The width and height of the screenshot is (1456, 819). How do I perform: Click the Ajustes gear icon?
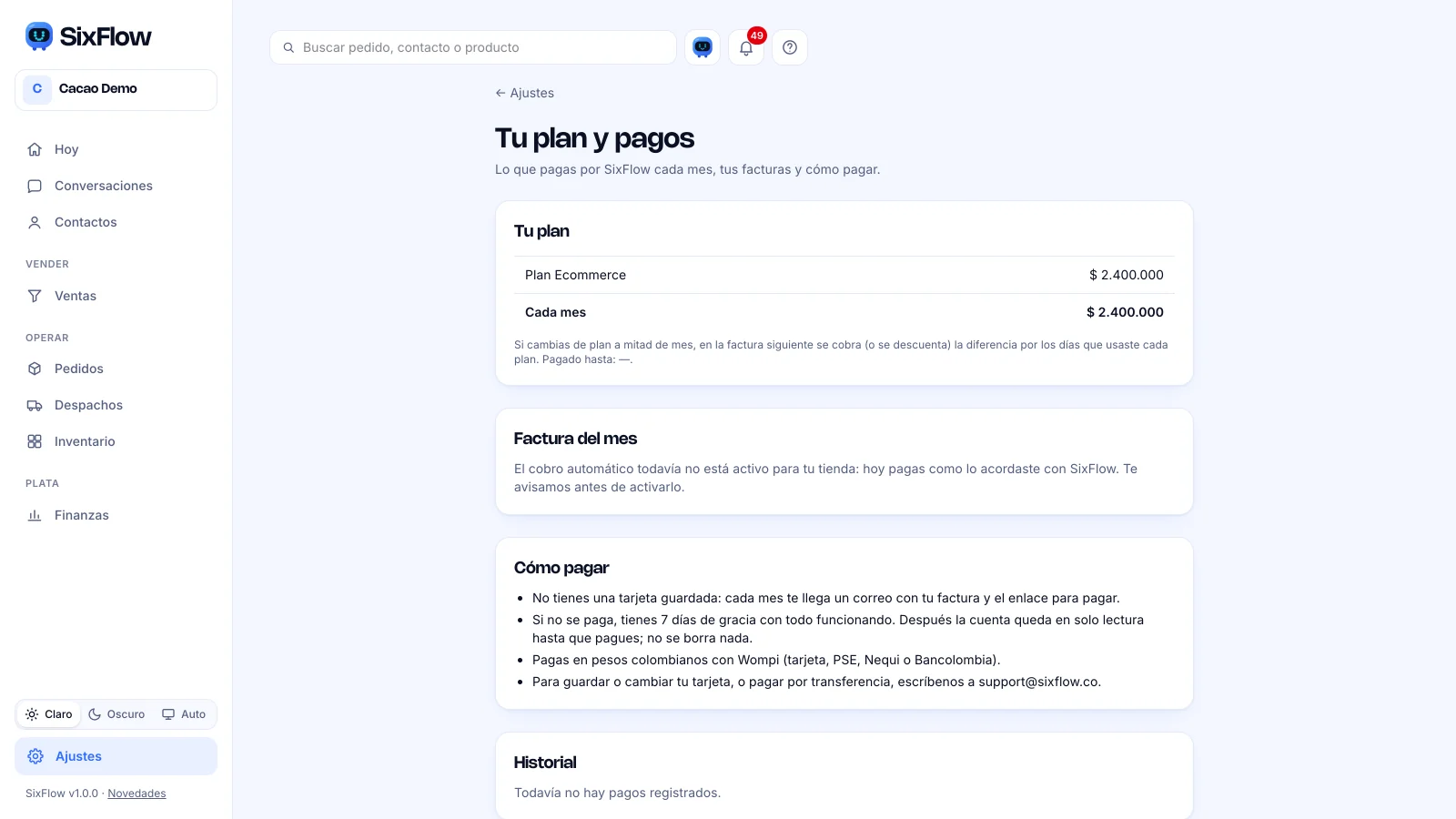click(35, 756)
